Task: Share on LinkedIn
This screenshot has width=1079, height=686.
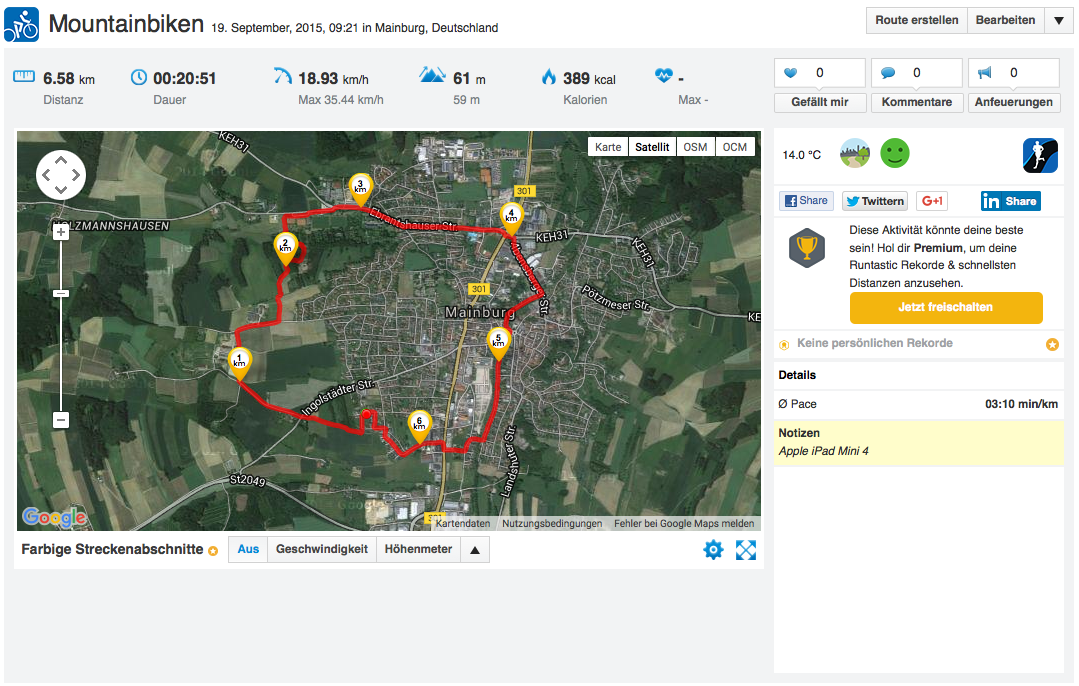Action: [1011, 201]
